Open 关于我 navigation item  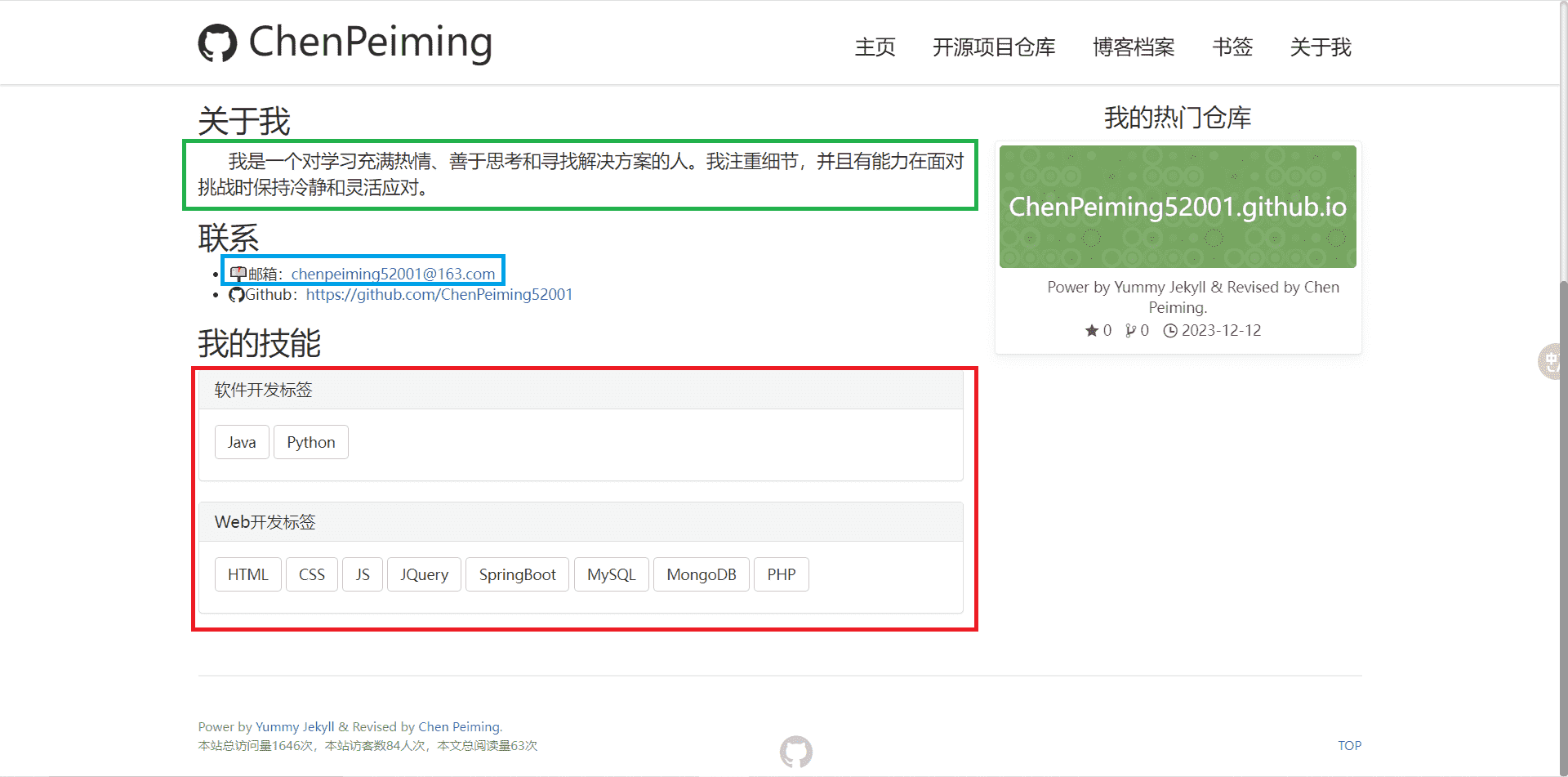click(x=1321, y=47)
